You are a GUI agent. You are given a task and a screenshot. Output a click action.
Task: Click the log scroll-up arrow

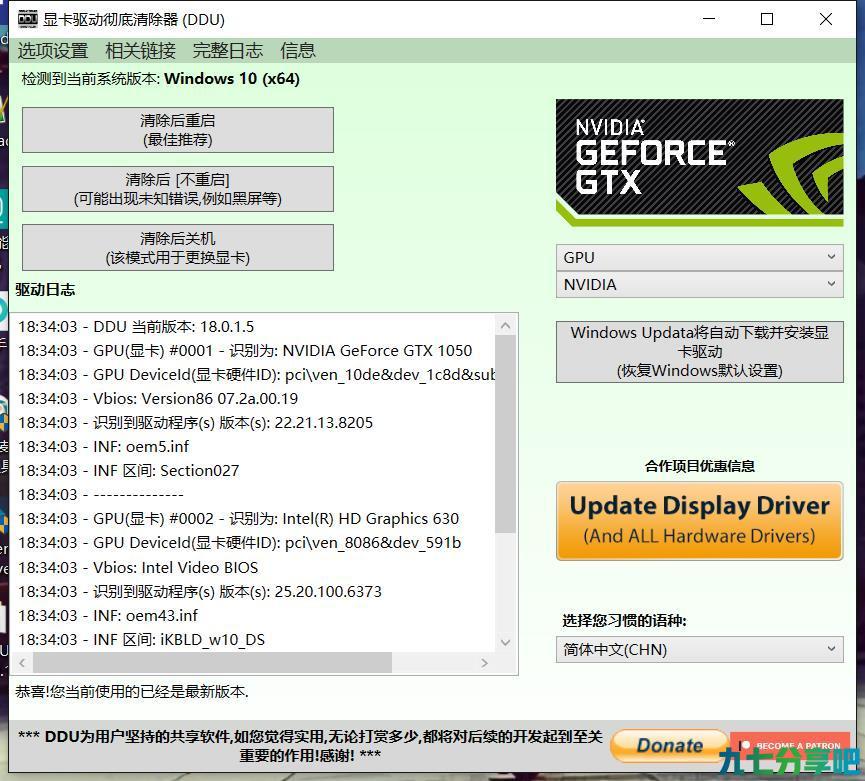(505, 326)
